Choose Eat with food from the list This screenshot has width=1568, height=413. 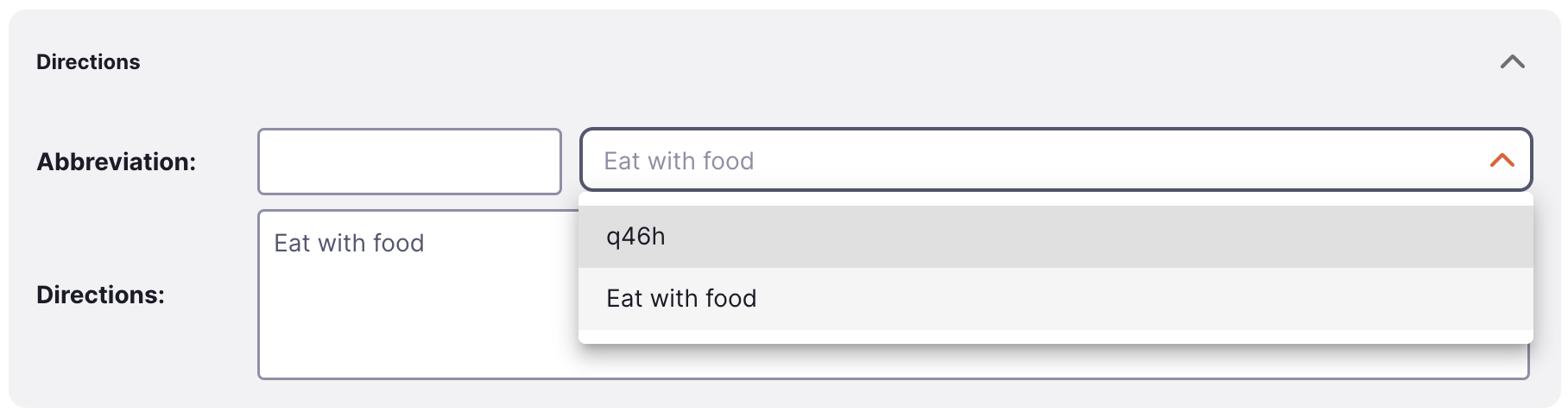coord(681,299)
